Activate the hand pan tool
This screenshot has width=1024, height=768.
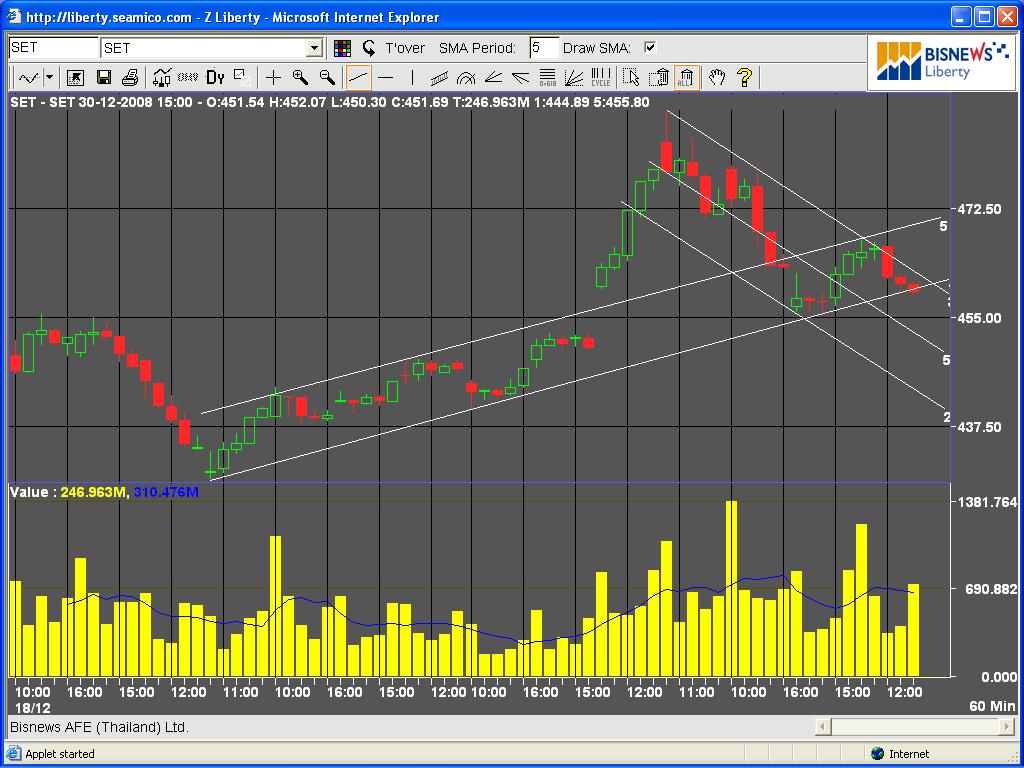pos(717,78)
